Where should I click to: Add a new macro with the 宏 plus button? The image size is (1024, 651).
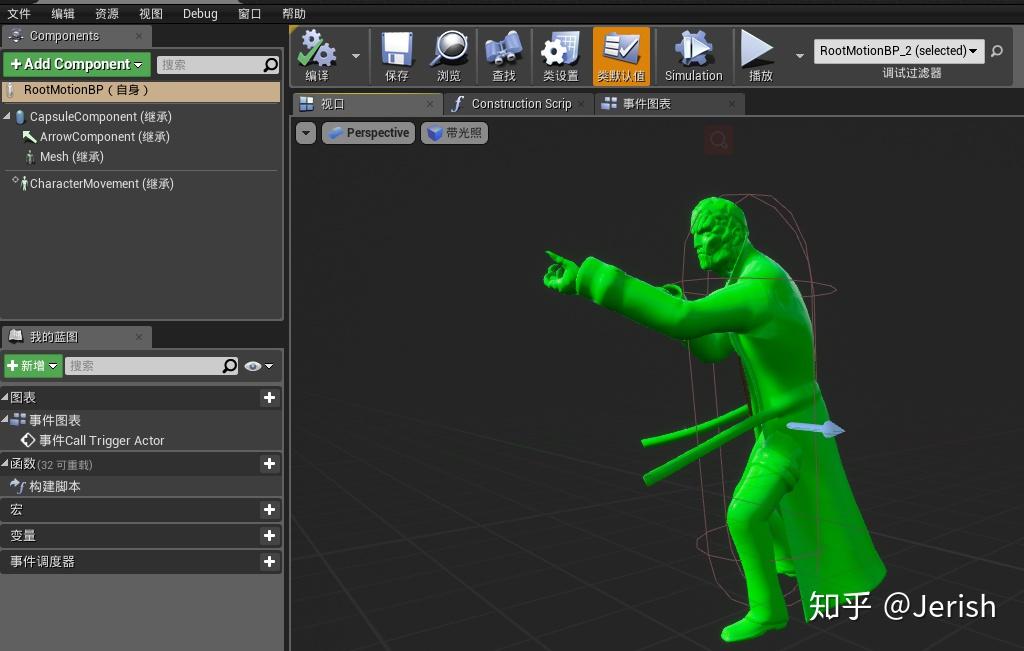click(268, 510)
